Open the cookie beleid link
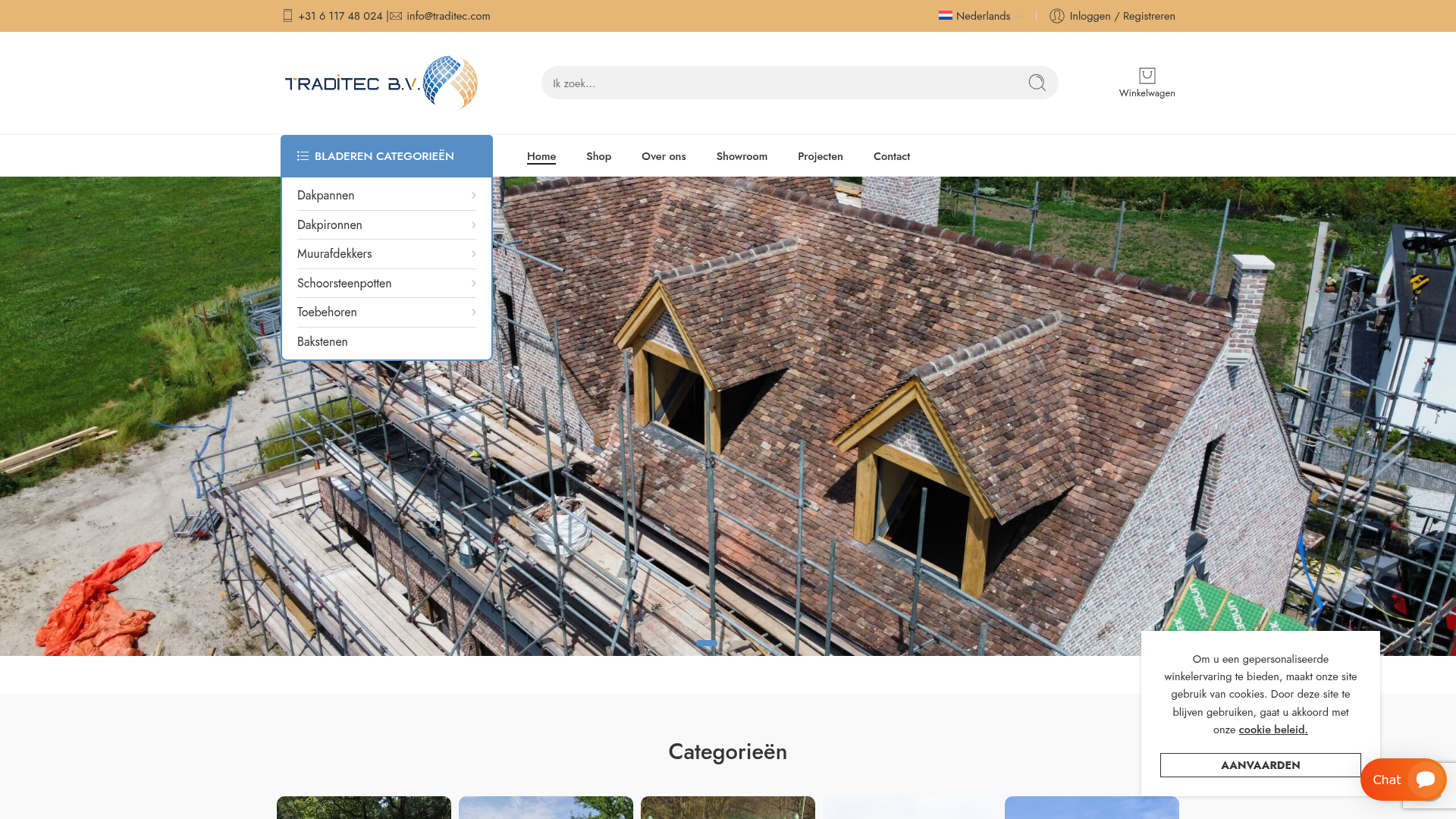Screen dimensions: 1456x819 pyautogui.click(x=1272, y=730)
